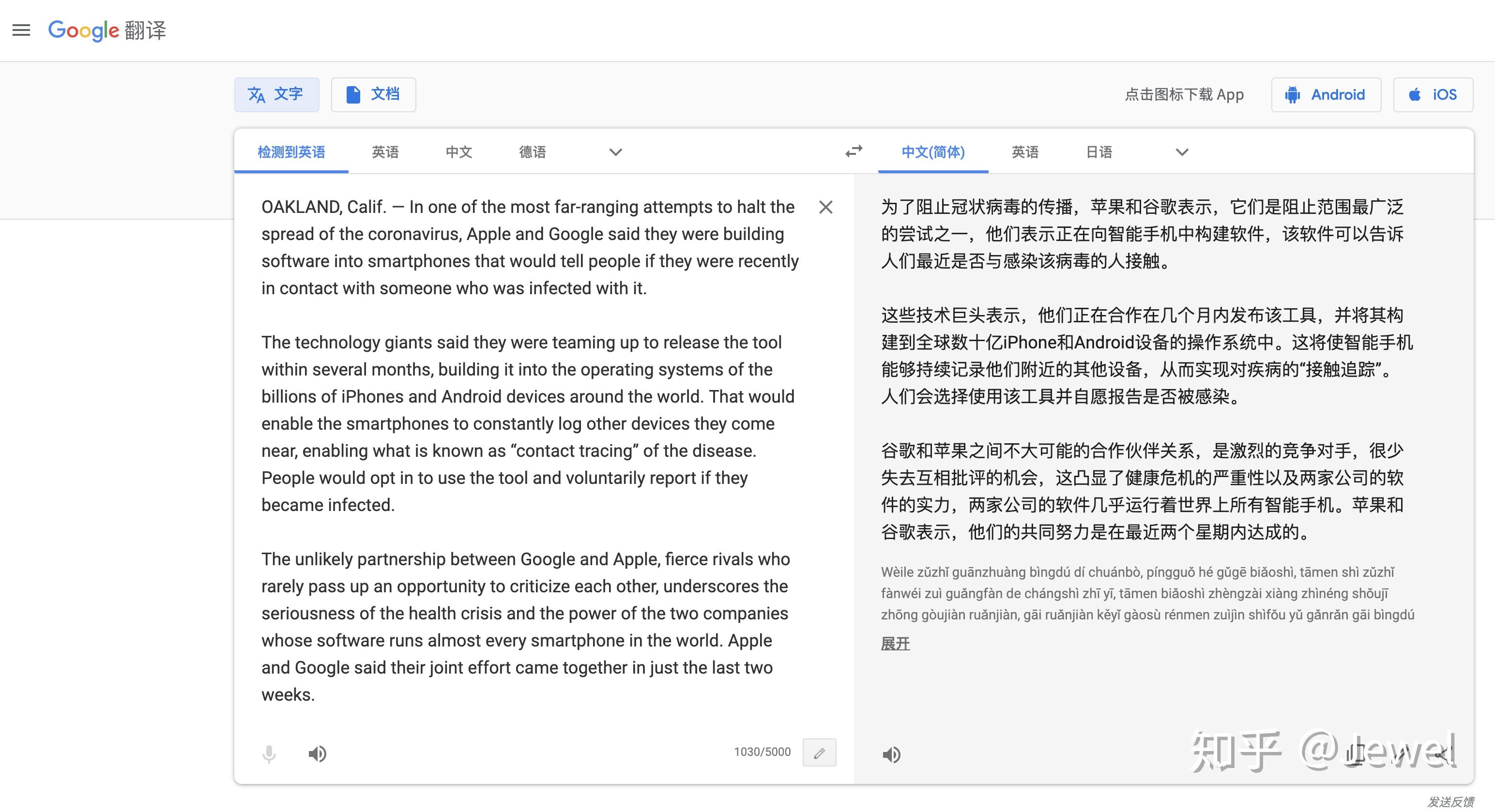Select 德语 as the source language
Viewport: 1495px width, 812px height.
(x=532, y=151)
